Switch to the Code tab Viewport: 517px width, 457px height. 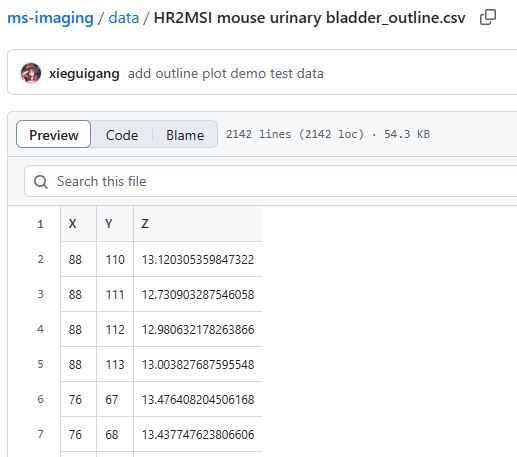[122, 135]
